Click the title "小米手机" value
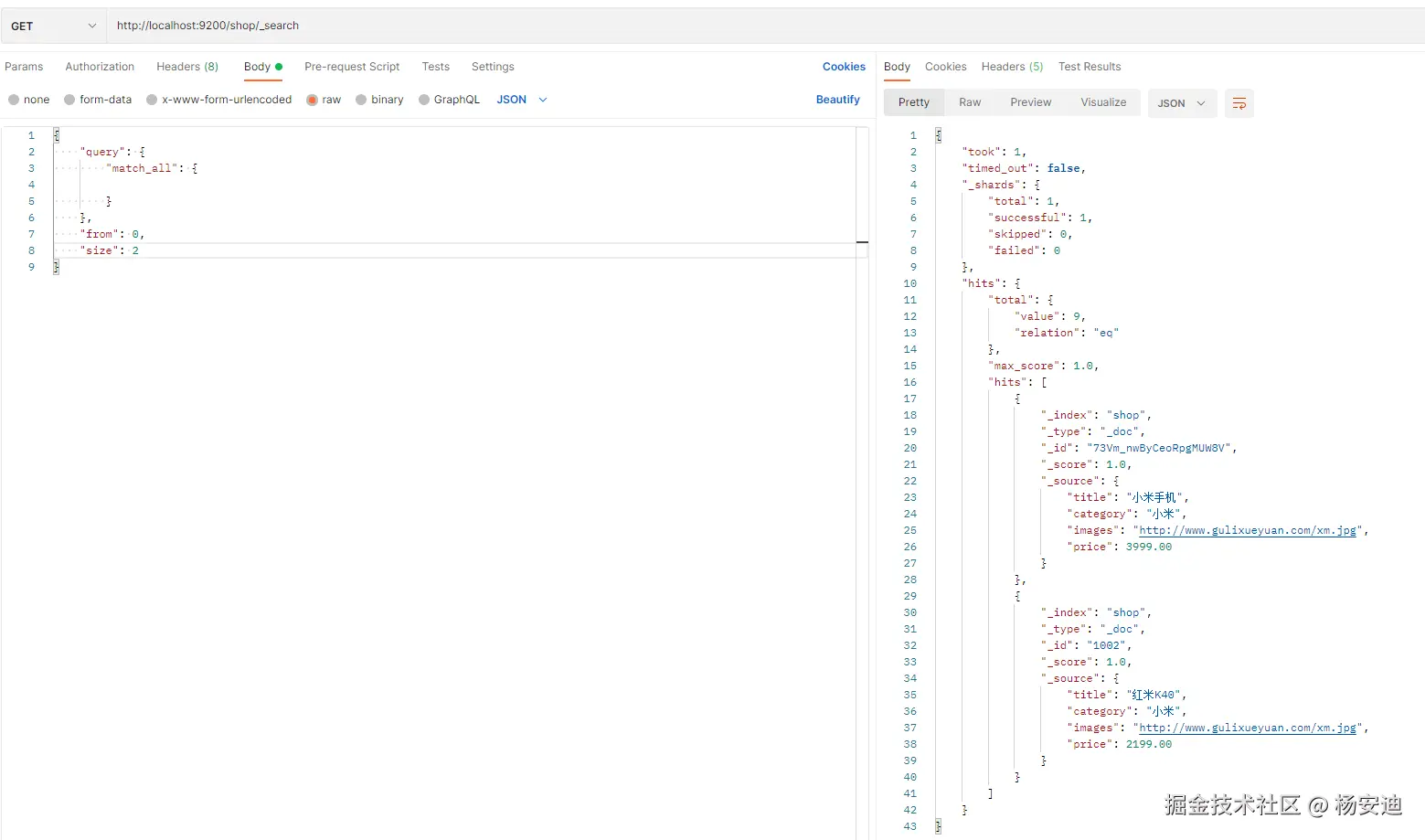1425x840 pixels. [1154, 497]
